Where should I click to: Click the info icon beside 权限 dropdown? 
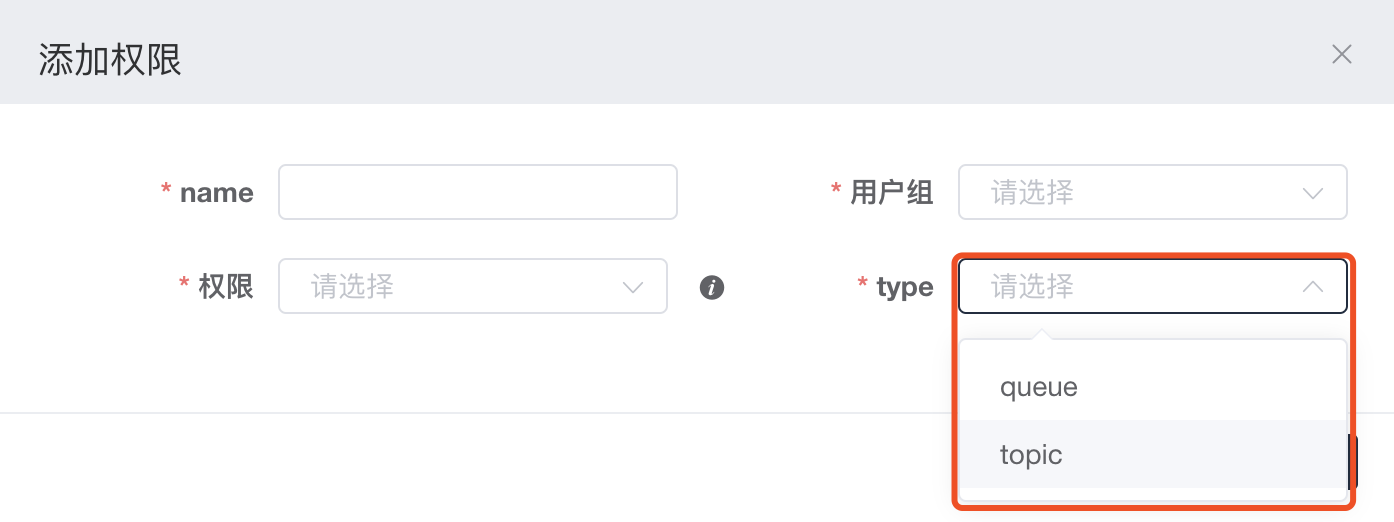[x=711, y=288]
